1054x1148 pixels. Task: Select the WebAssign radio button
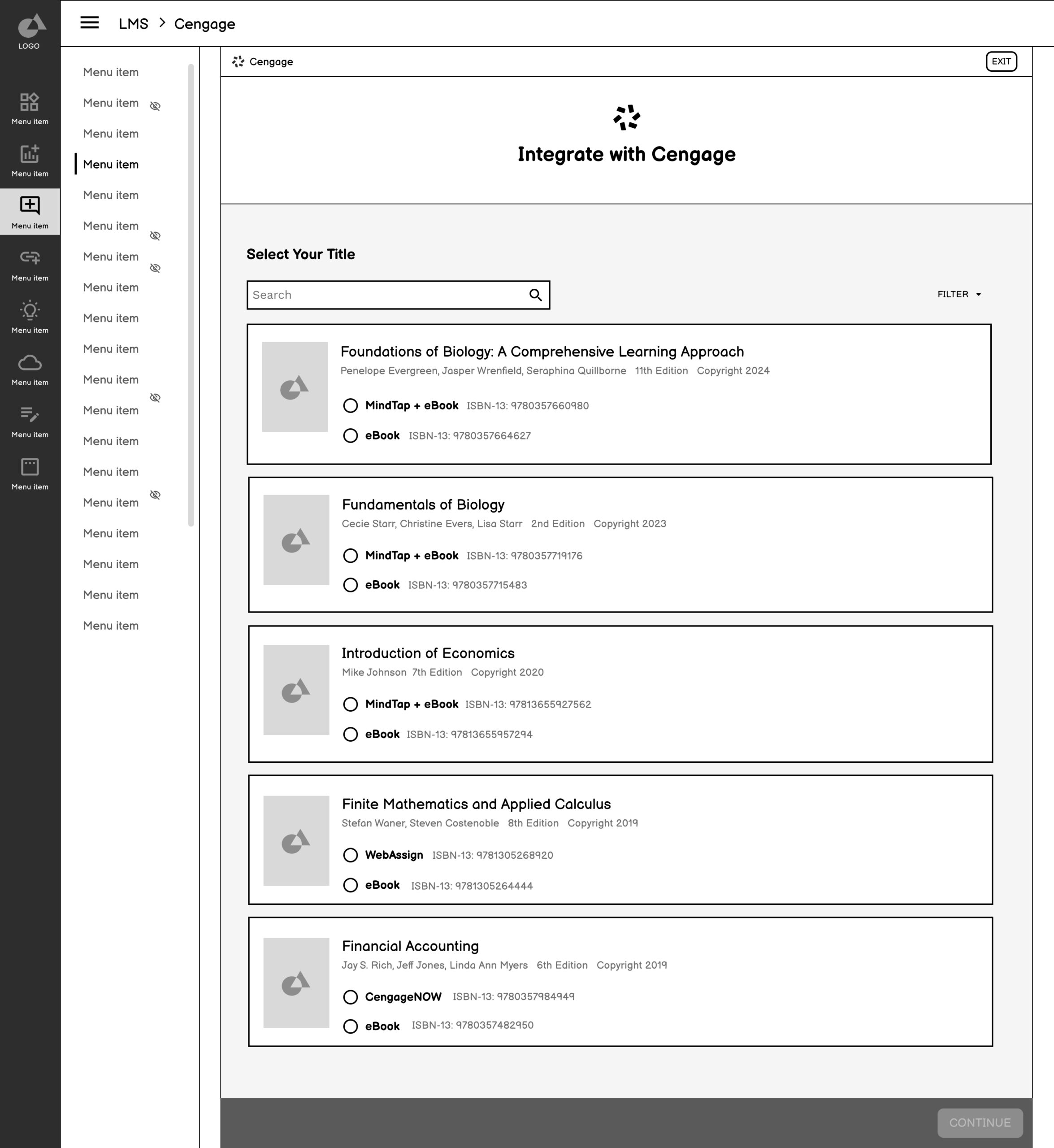pos(350,855)
